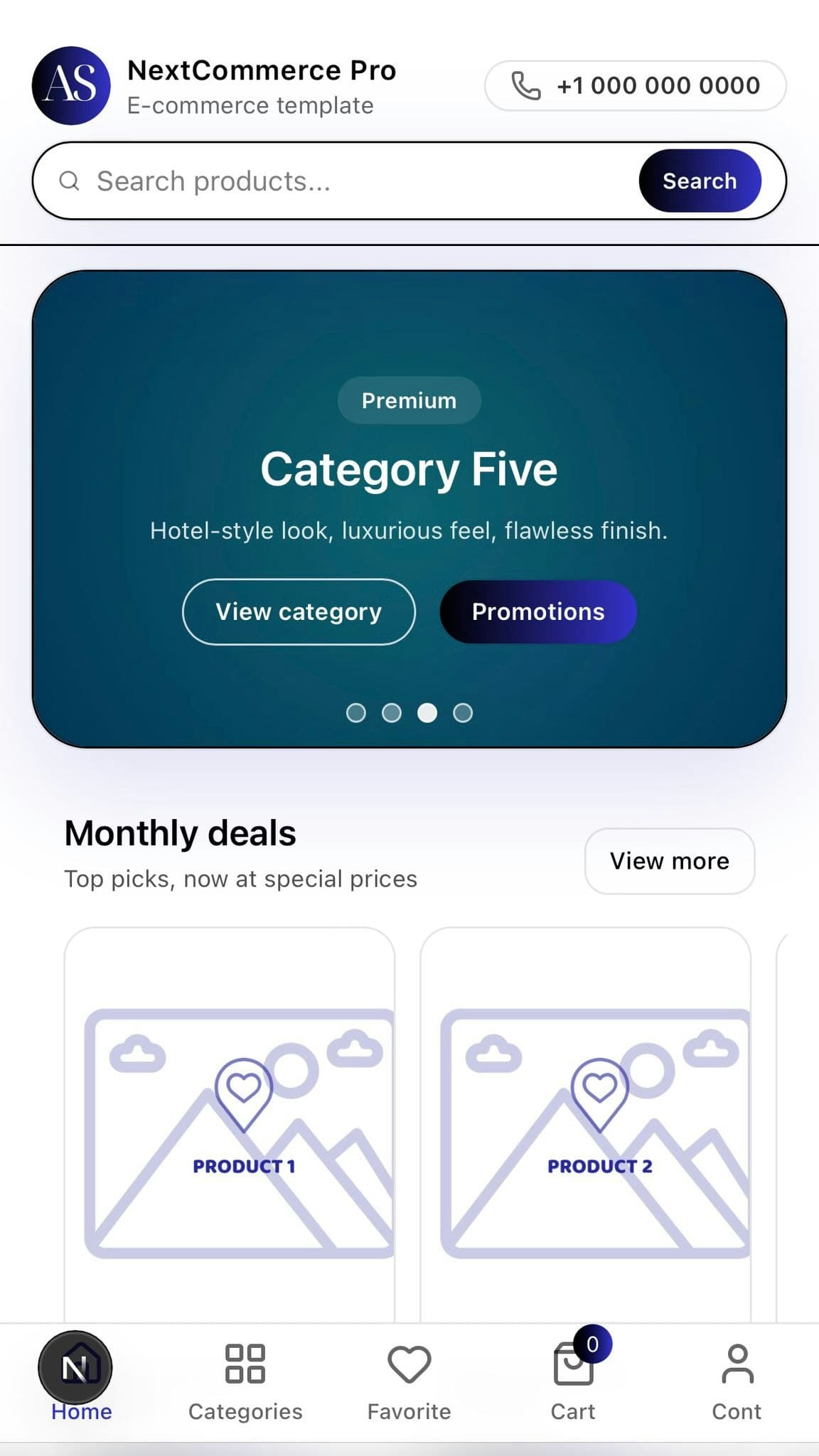This screenshot has height=1456, width=819.
Task: Open Promotions from the banner
Action: pyautogui.click(x=538, y=611)
